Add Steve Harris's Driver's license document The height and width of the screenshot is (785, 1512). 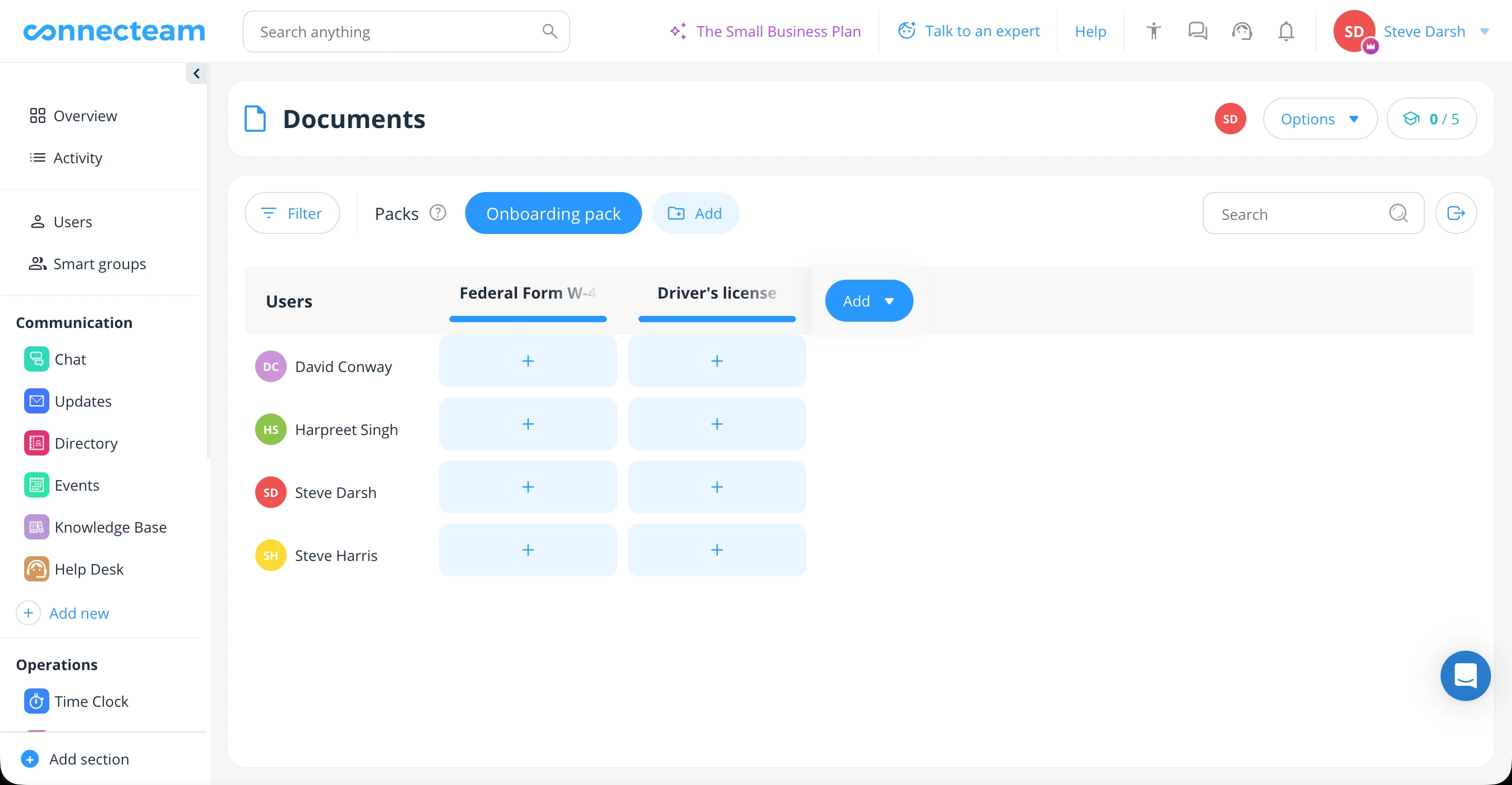(x=717, y=550)
